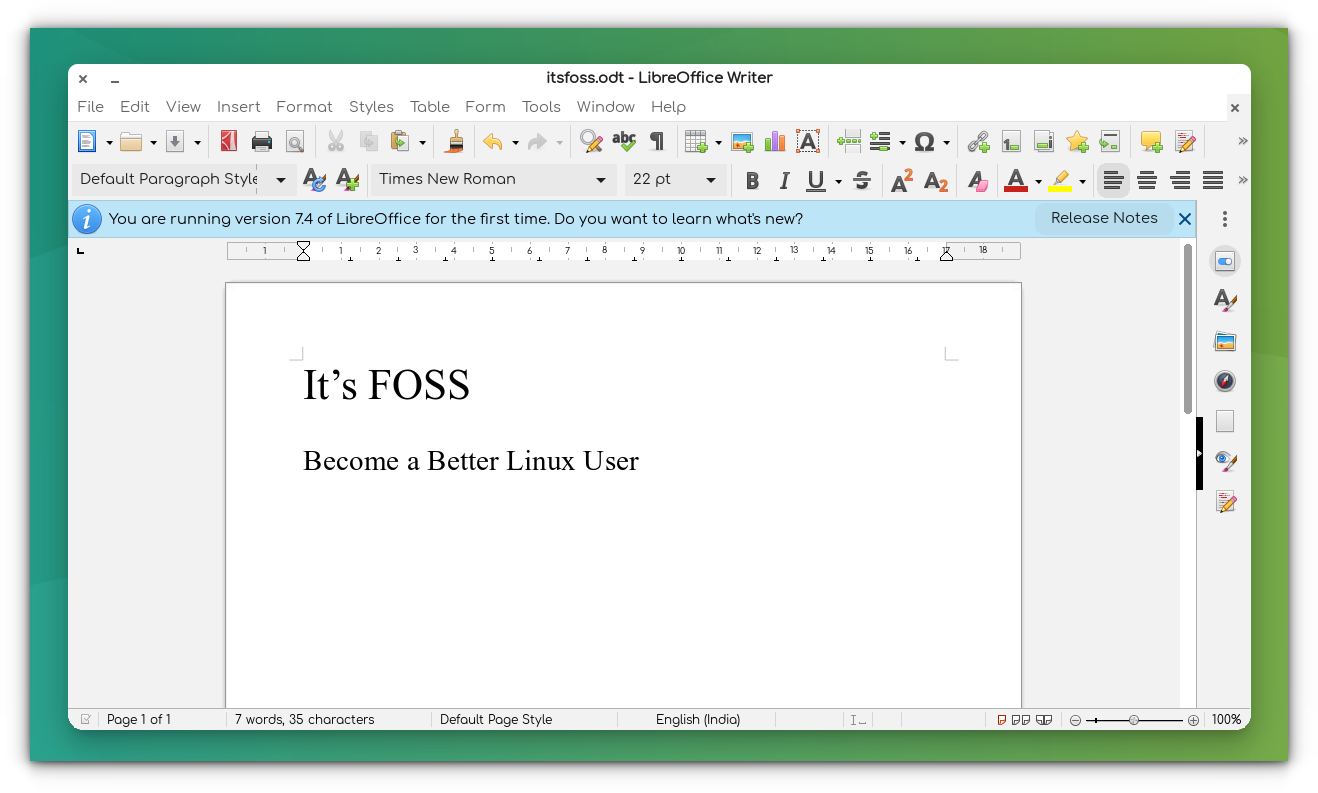Click the Copy icon

click(368, 142)
